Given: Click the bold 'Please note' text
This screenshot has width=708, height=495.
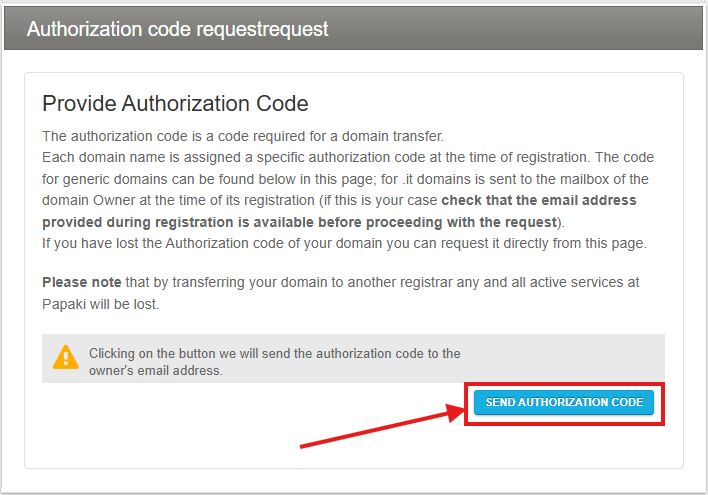Looking at the screenshot, I should tap(82, 282).
